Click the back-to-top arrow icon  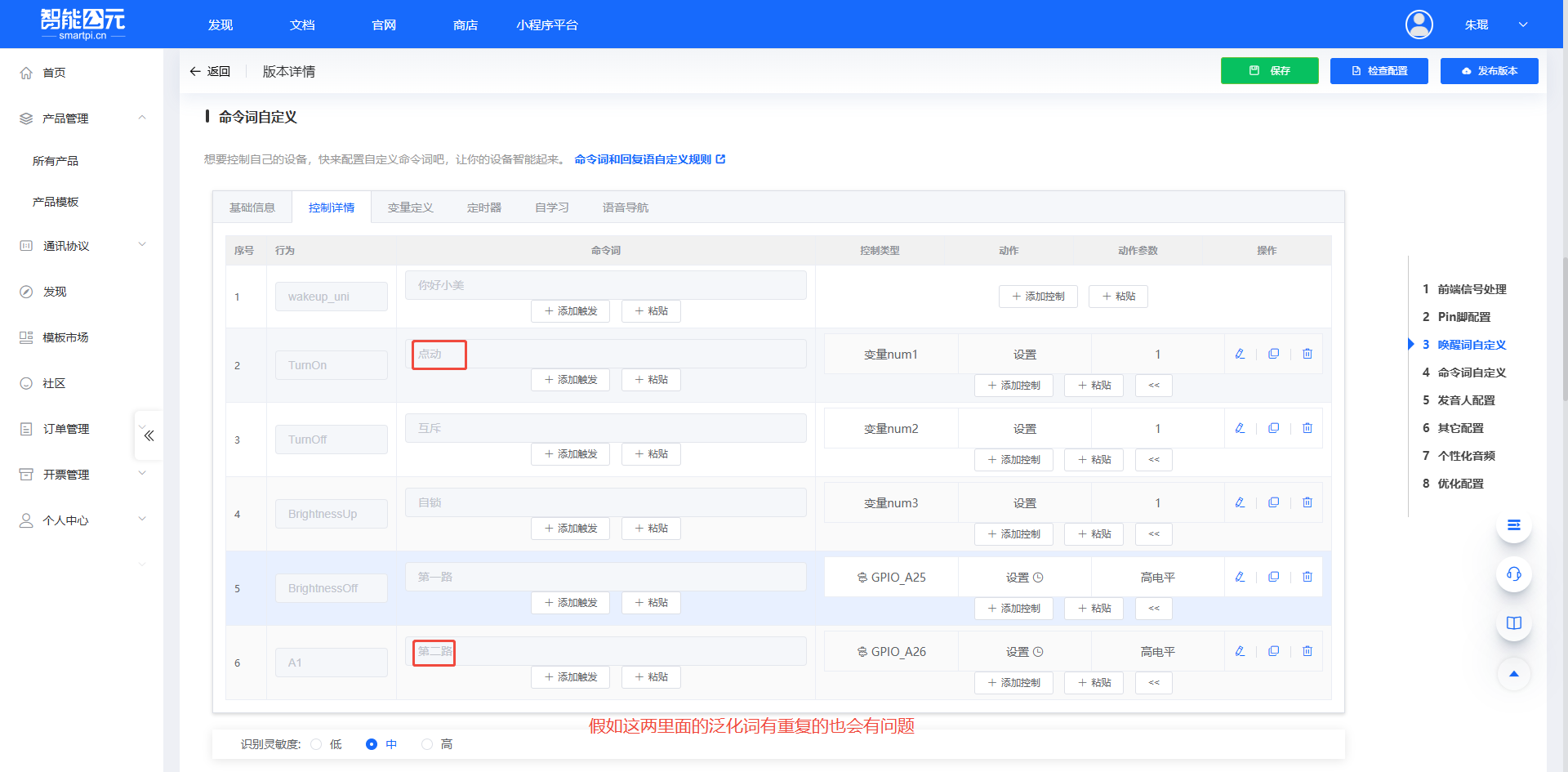[1514, 674]
